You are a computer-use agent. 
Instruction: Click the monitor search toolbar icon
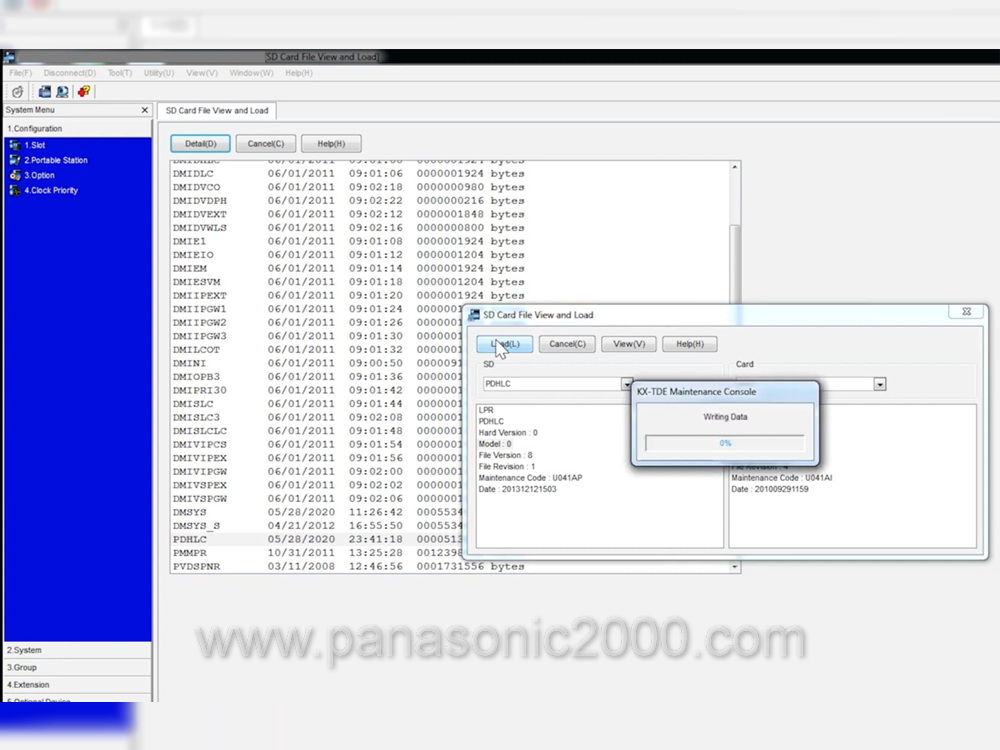tap(62, 91)
